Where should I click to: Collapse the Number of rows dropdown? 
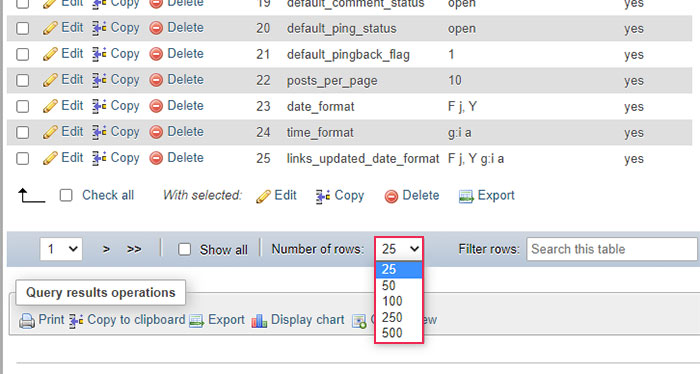click(399, 249)
